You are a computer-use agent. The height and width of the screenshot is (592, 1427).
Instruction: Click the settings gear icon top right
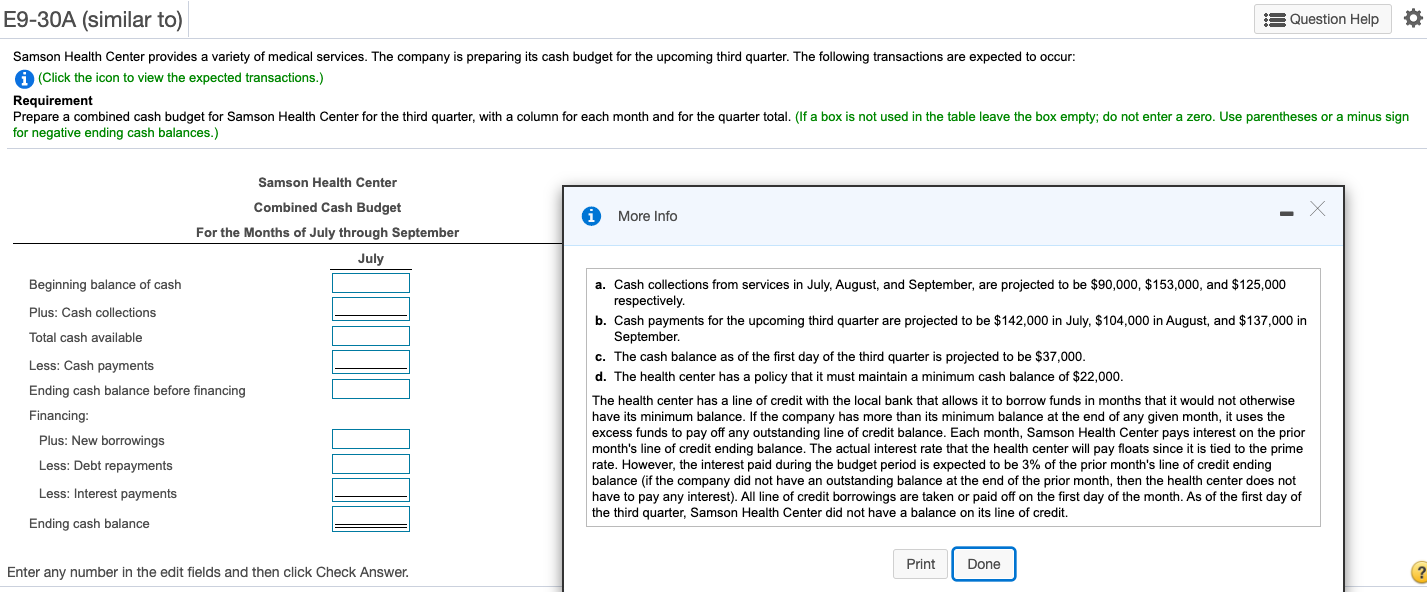tap(1415, 16)
